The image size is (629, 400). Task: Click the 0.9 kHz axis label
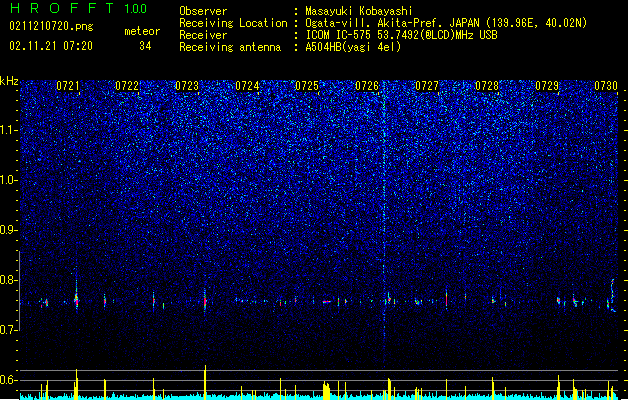[9, 230]
